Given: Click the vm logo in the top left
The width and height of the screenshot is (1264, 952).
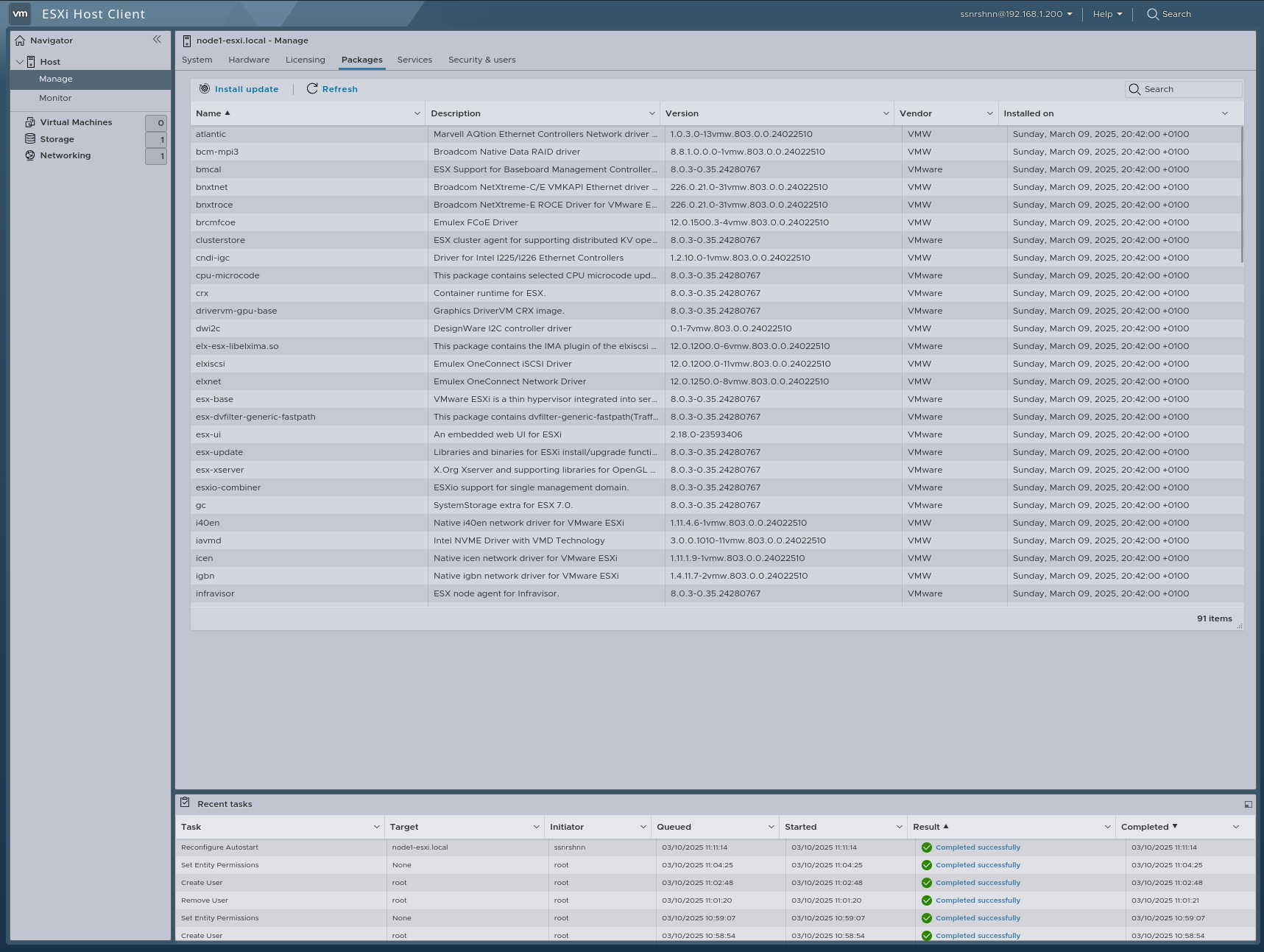Looking at the screenshot, I should (x=20, y=13).
